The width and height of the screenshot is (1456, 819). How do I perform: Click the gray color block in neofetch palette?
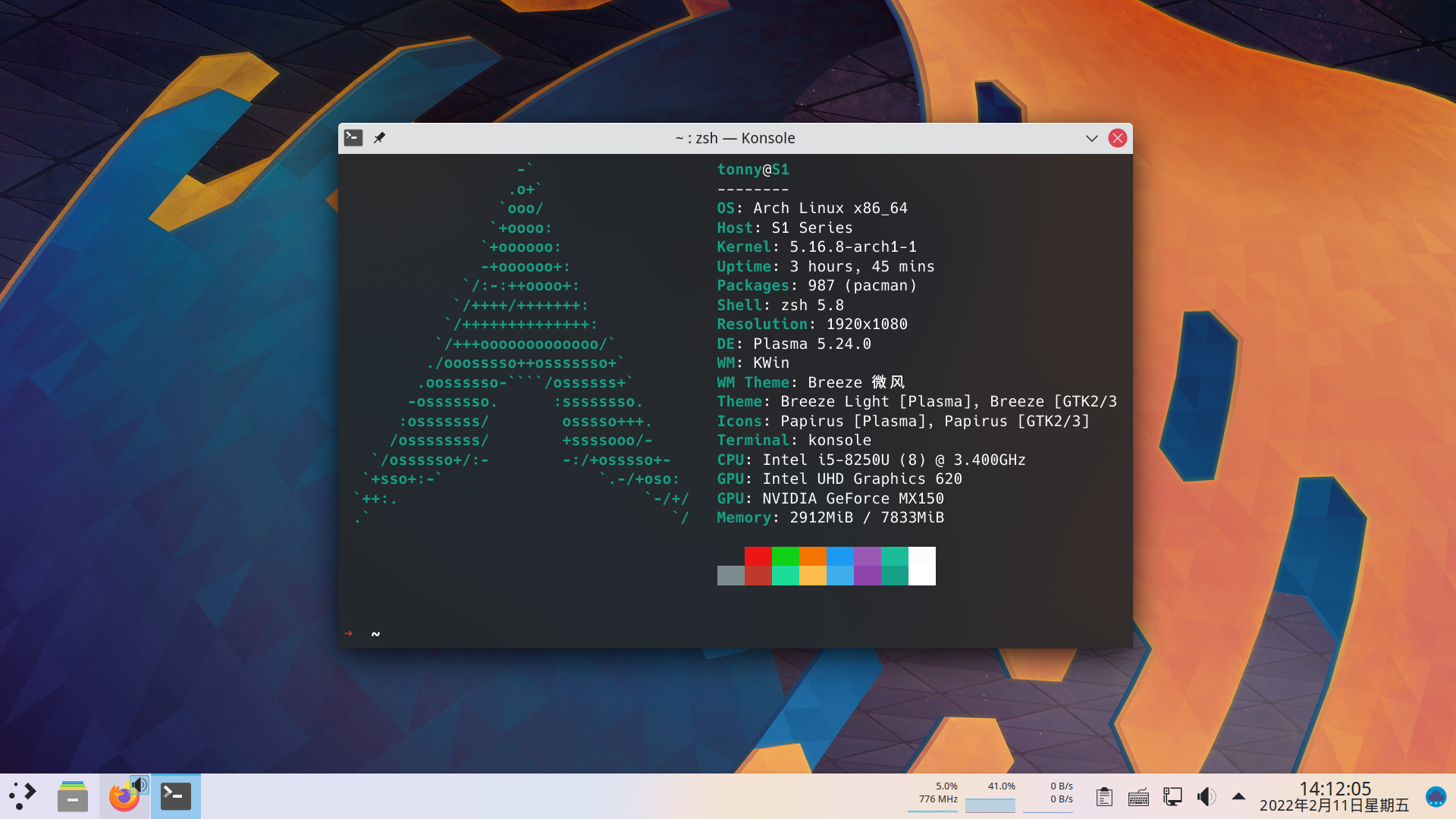[x=731, y=576]
